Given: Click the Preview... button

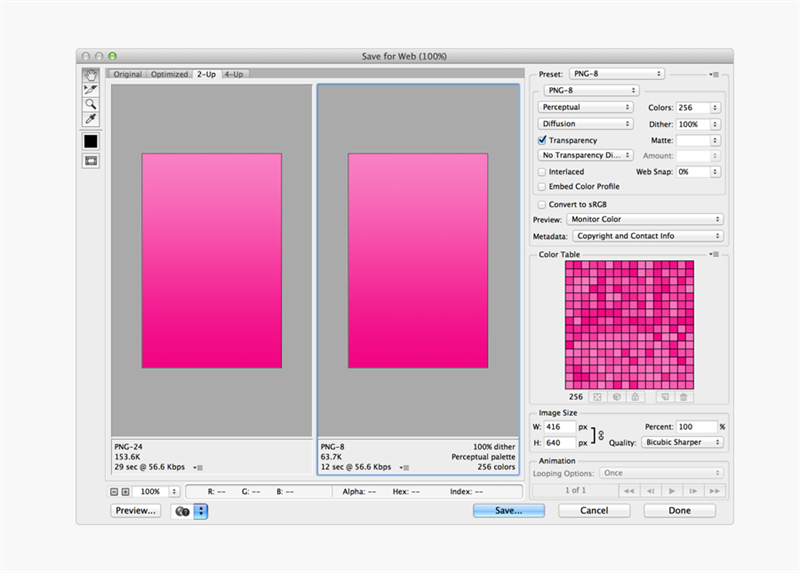Looking at the screenshot, I should coord(135,511).
